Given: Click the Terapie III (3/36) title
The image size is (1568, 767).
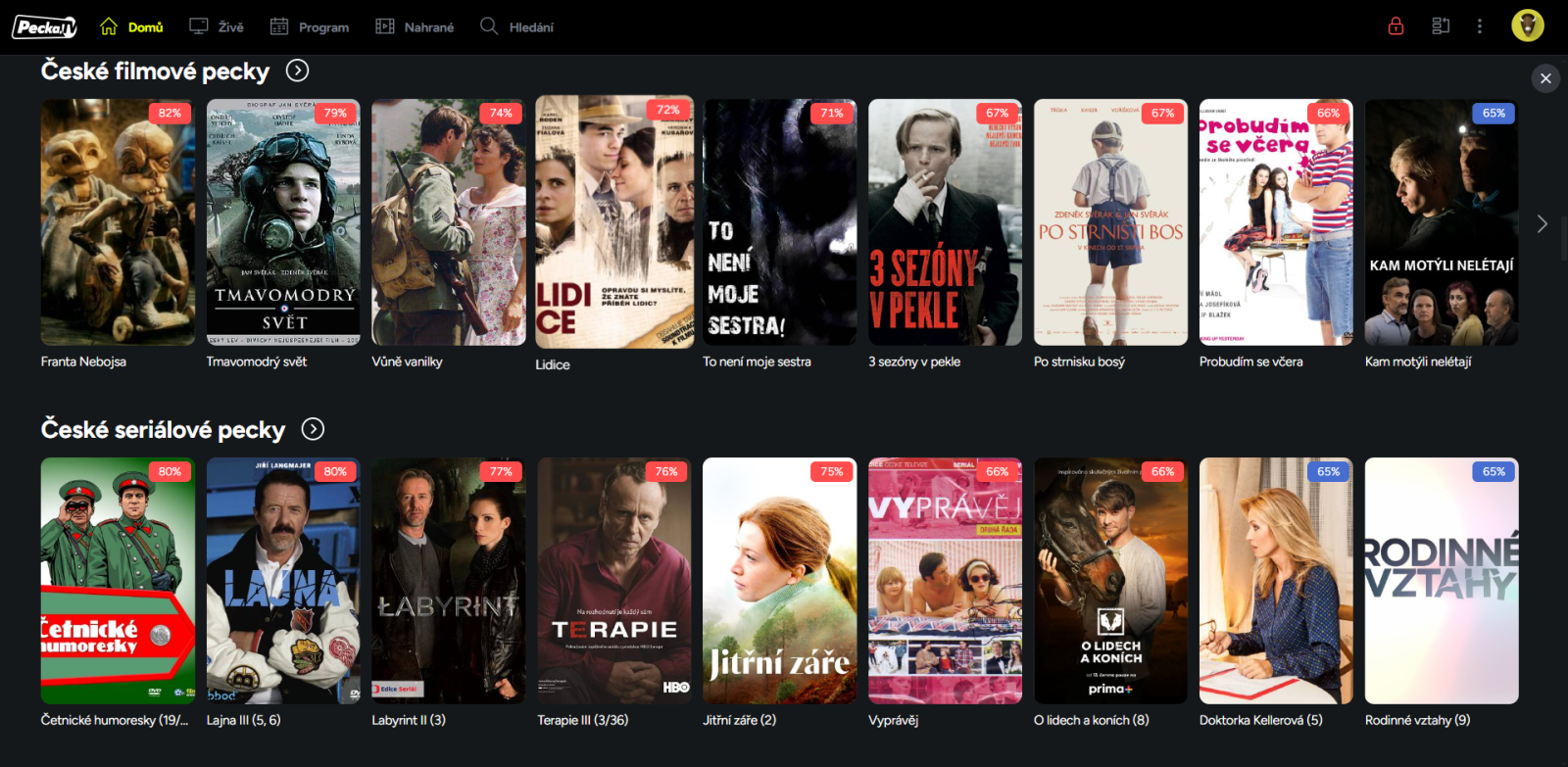Looking at the screenshot, I should tap(583, 720).
